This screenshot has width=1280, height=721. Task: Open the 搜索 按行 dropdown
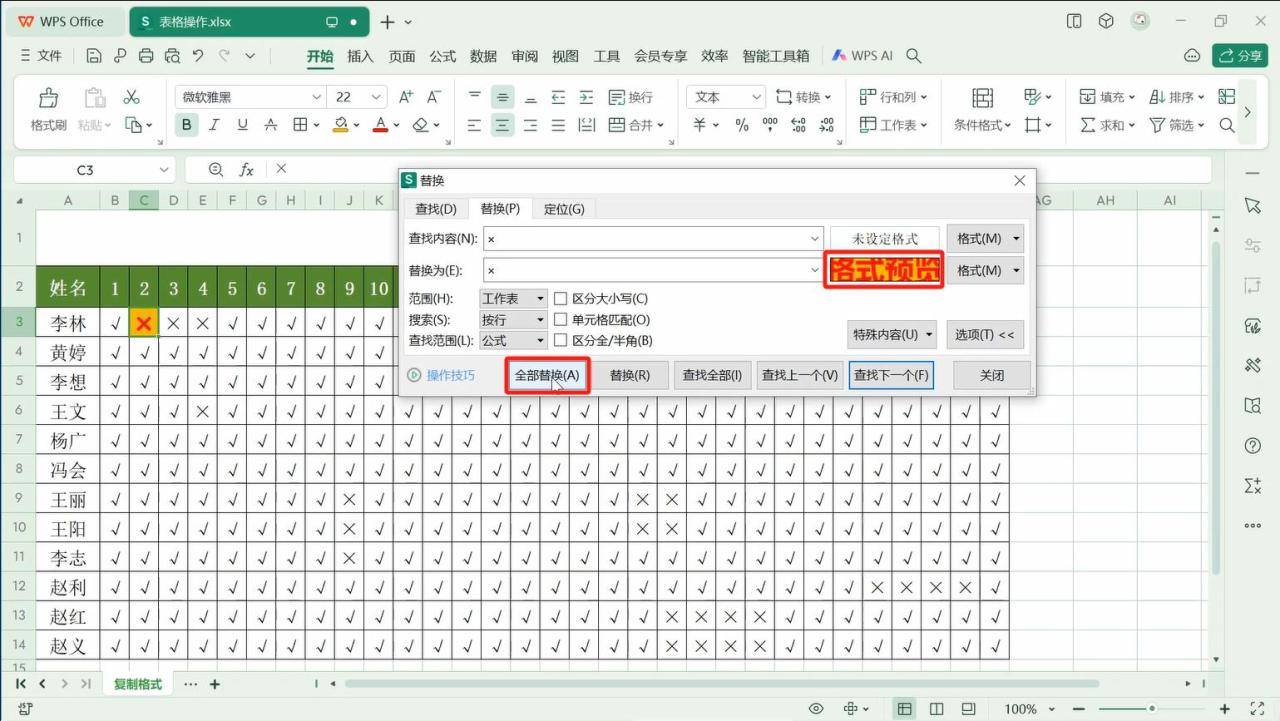click(514, 319)
